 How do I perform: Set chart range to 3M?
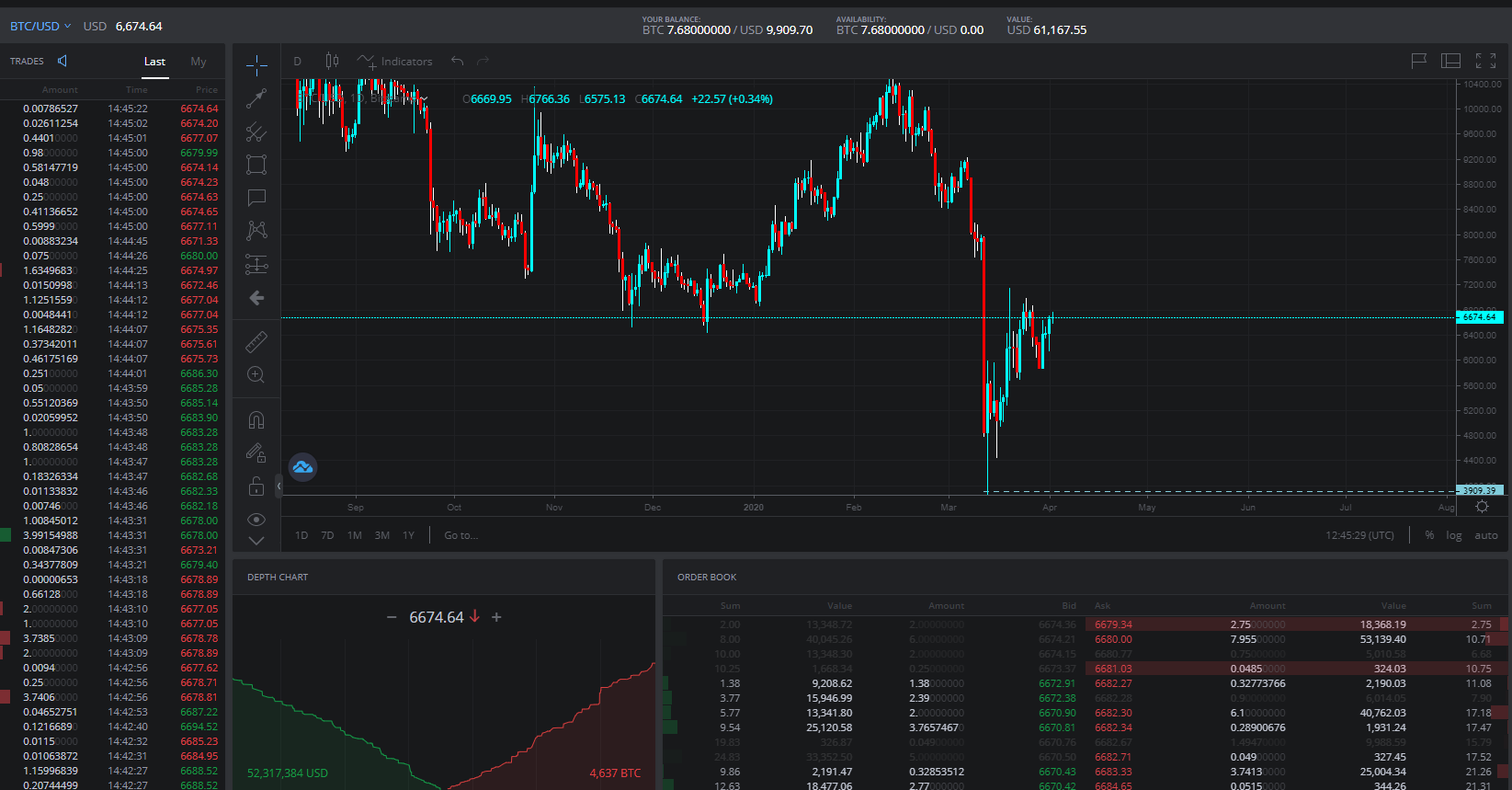[382, 535]
